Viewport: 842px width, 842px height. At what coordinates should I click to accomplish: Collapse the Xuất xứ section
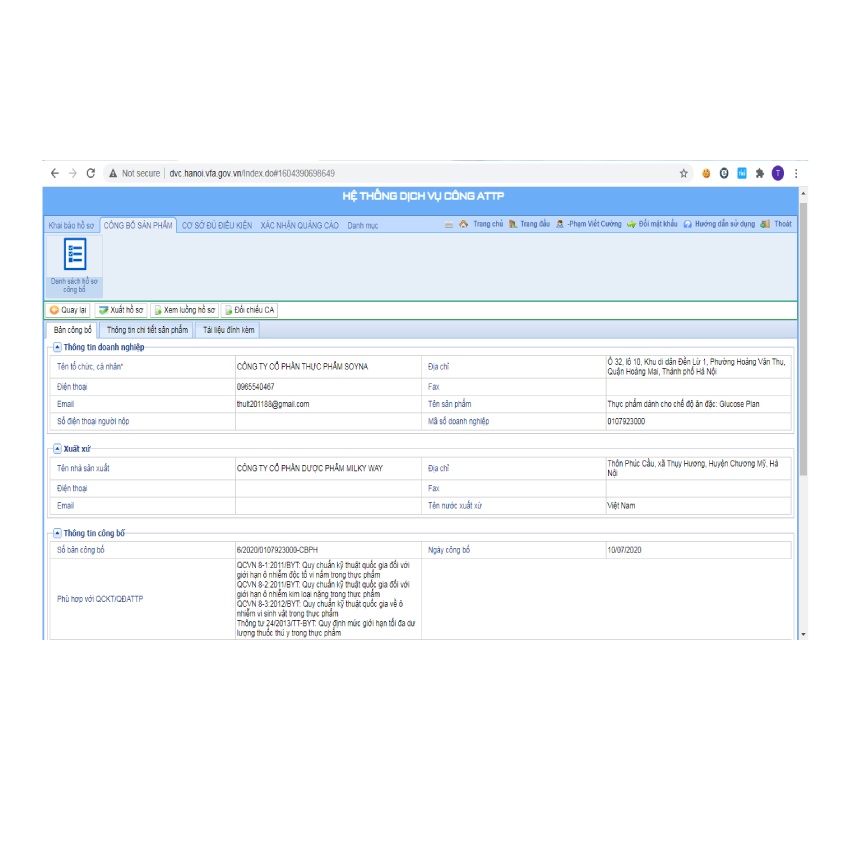click(x=57, y=449)
